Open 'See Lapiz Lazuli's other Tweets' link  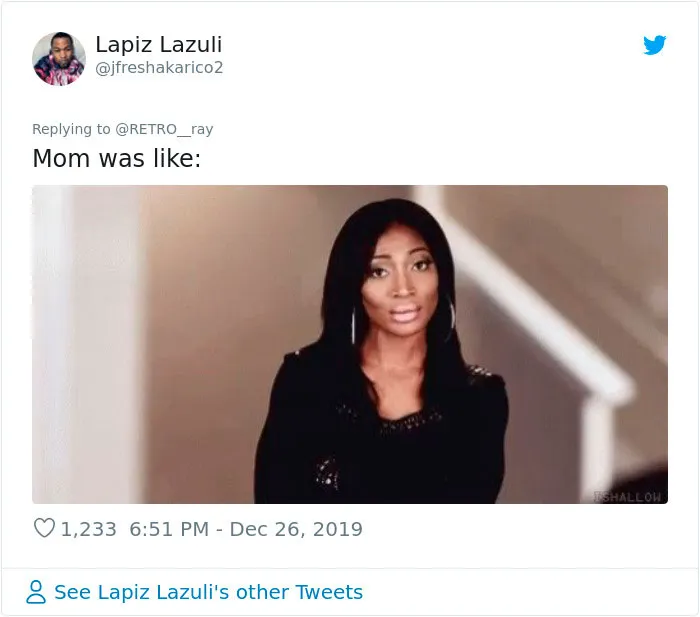[x=208, y=592]
